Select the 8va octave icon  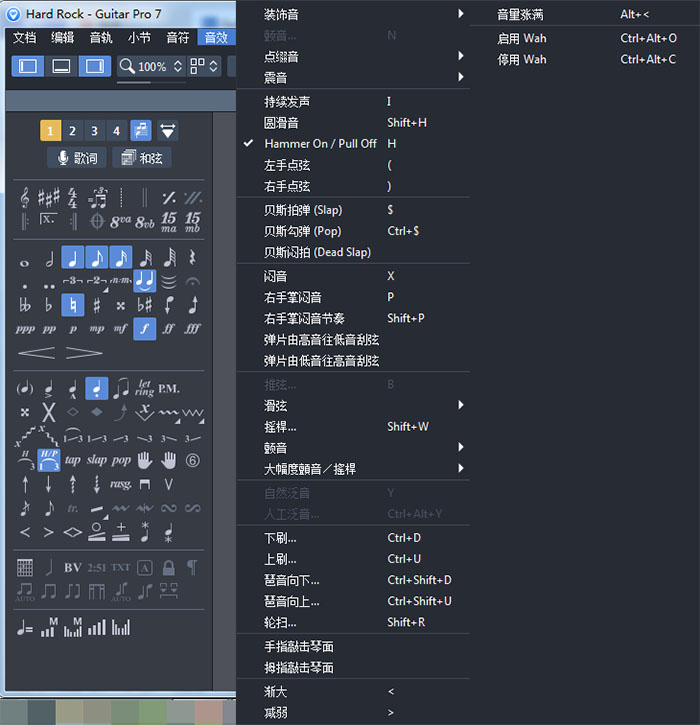(x=120, y=222)
